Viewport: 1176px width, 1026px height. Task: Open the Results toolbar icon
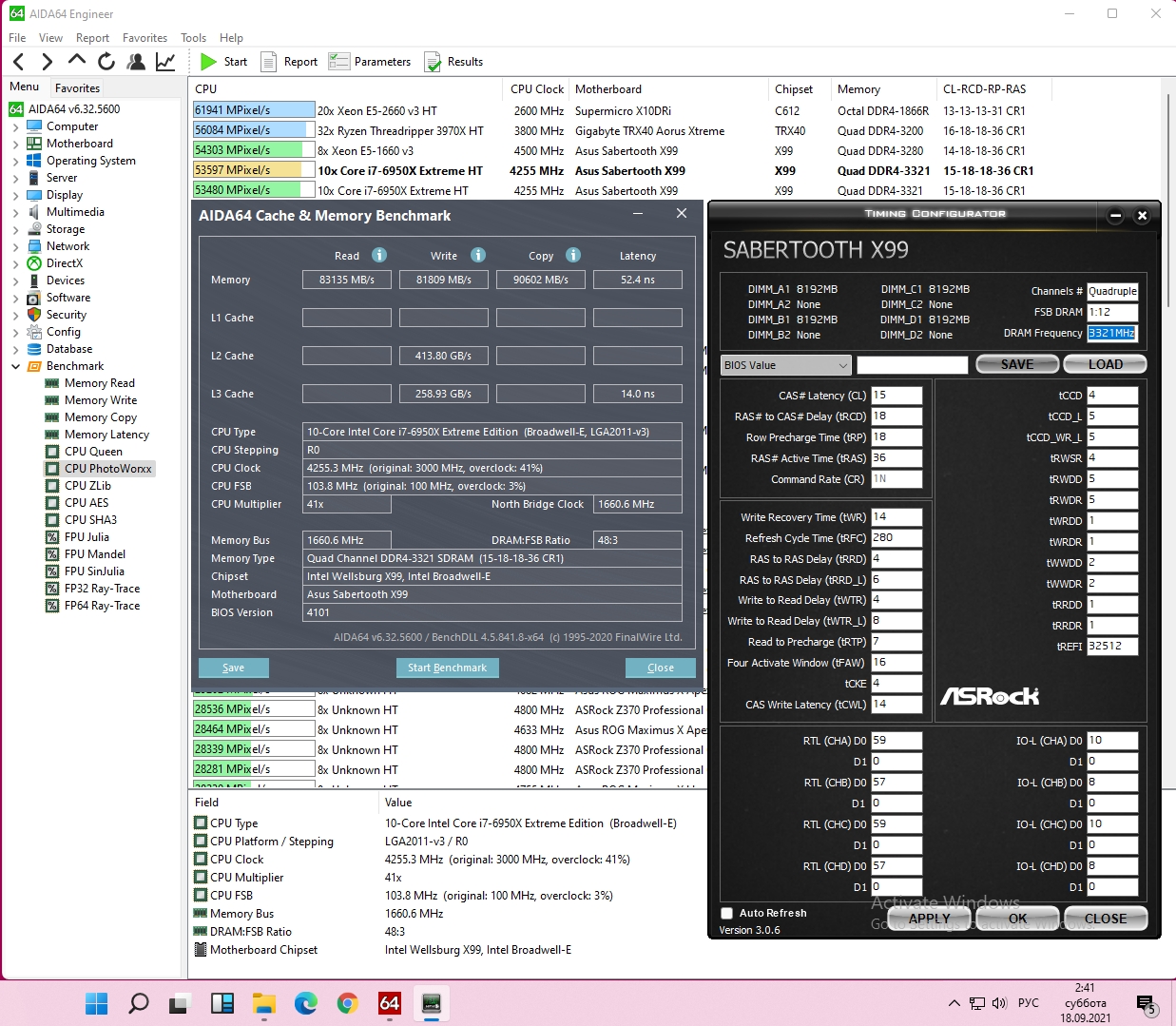[433, 62]
